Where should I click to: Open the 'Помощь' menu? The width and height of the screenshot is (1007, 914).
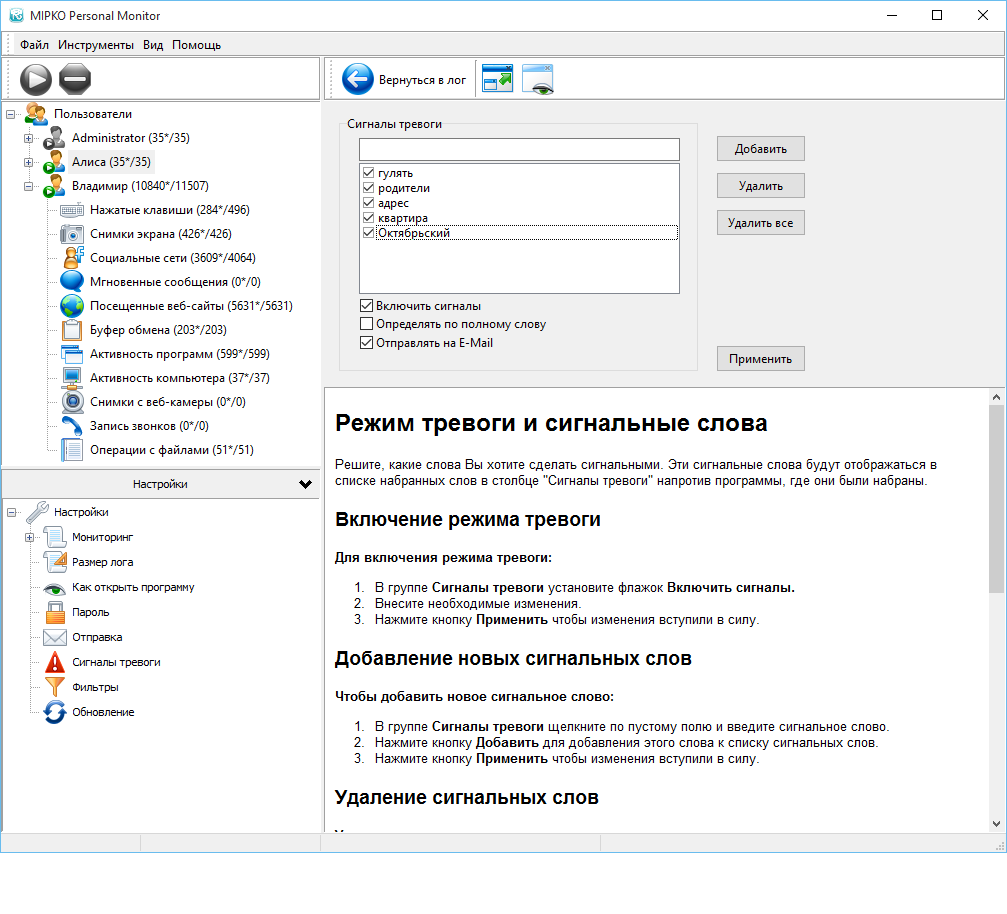[x=196, y=45]
